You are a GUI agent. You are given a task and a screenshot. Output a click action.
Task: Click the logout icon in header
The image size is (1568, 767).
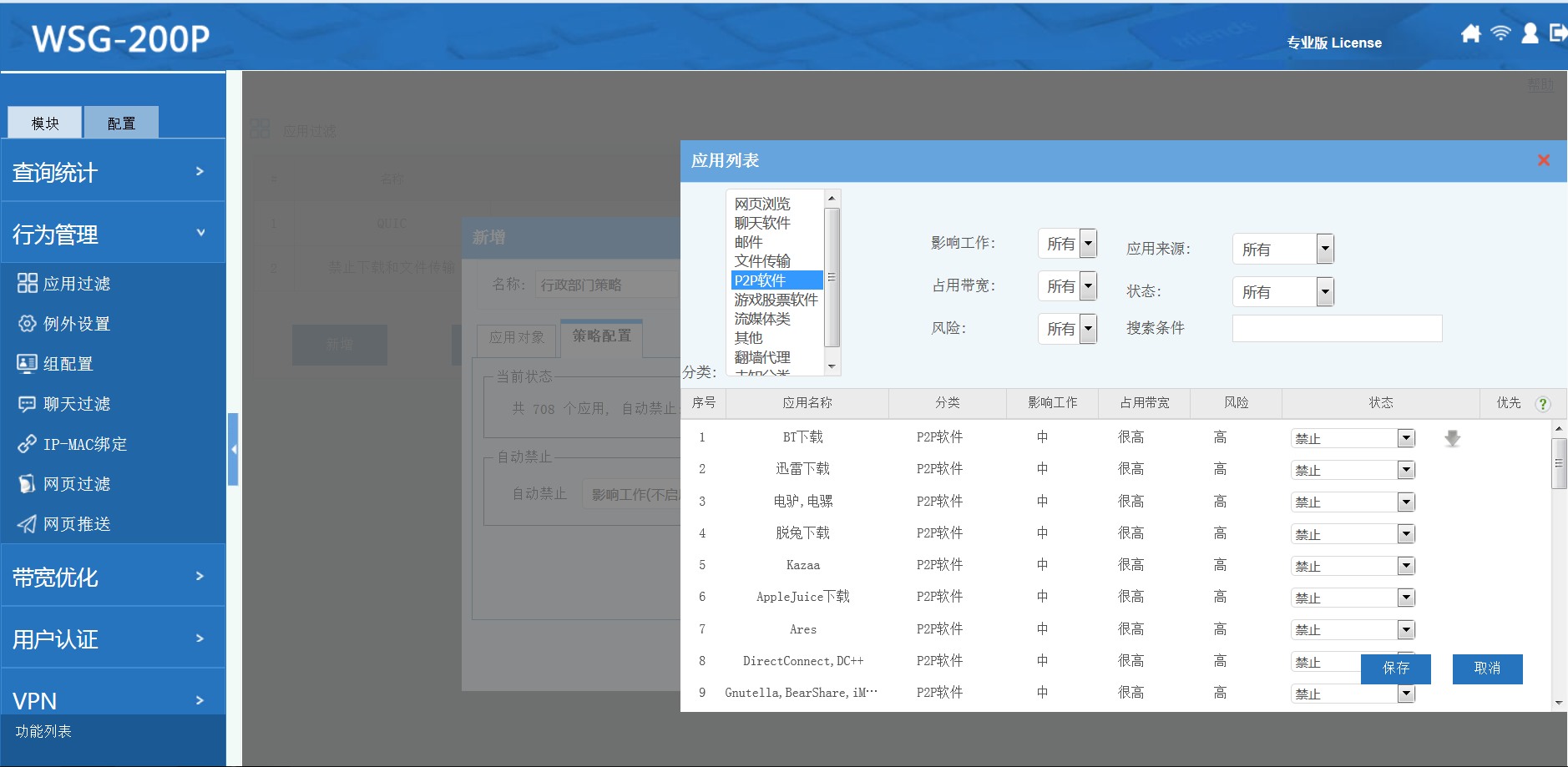pyautogui.click(x=1558, y=33)
